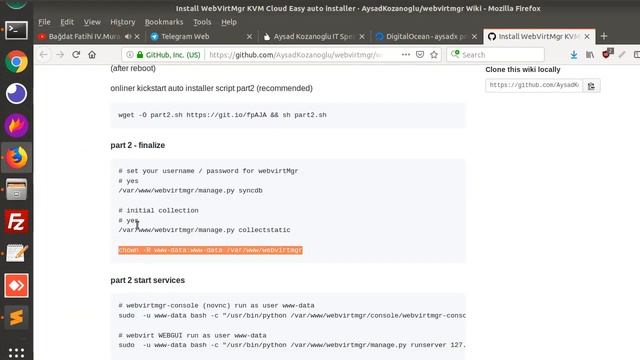Image resolution: width=640 pixels, height=360 pixels.
Task: Open the Library toolbar button
Action: [590, 55]
